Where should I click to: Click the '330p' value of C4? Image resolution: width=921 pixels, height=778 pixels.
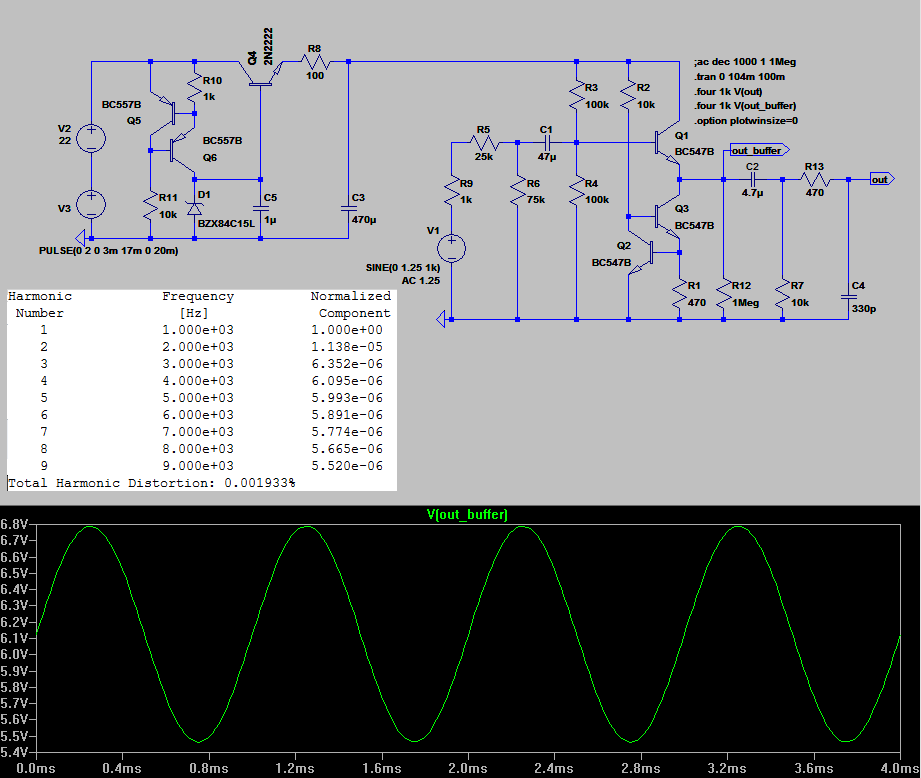click(x=863, y=308)
